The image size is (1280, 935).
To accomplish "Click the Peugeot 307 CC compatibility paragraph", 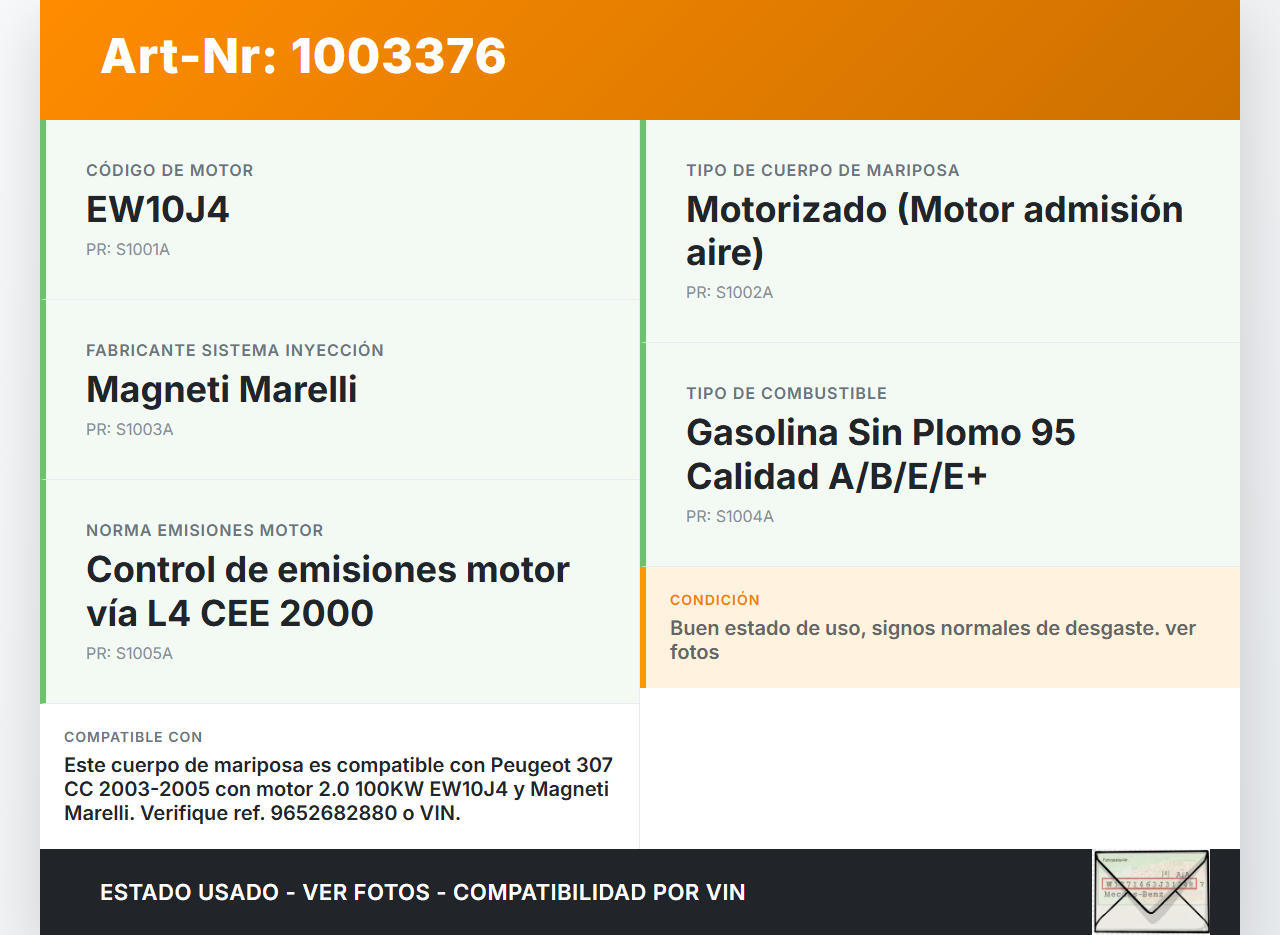I will tap(339, 789).
